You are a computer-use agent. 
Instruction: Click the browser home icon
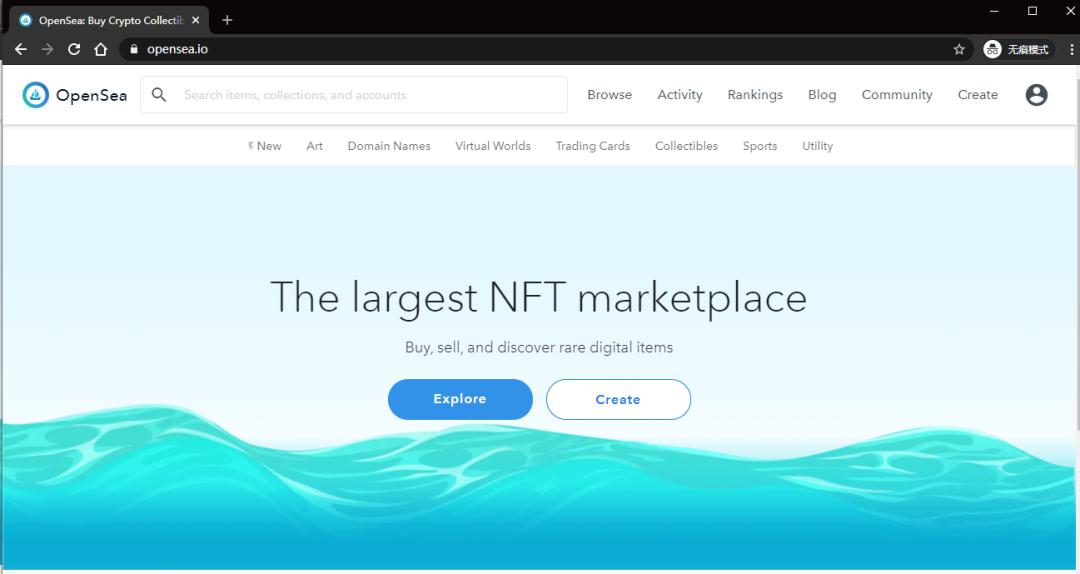pyautogui.click(x=101, y=49)
